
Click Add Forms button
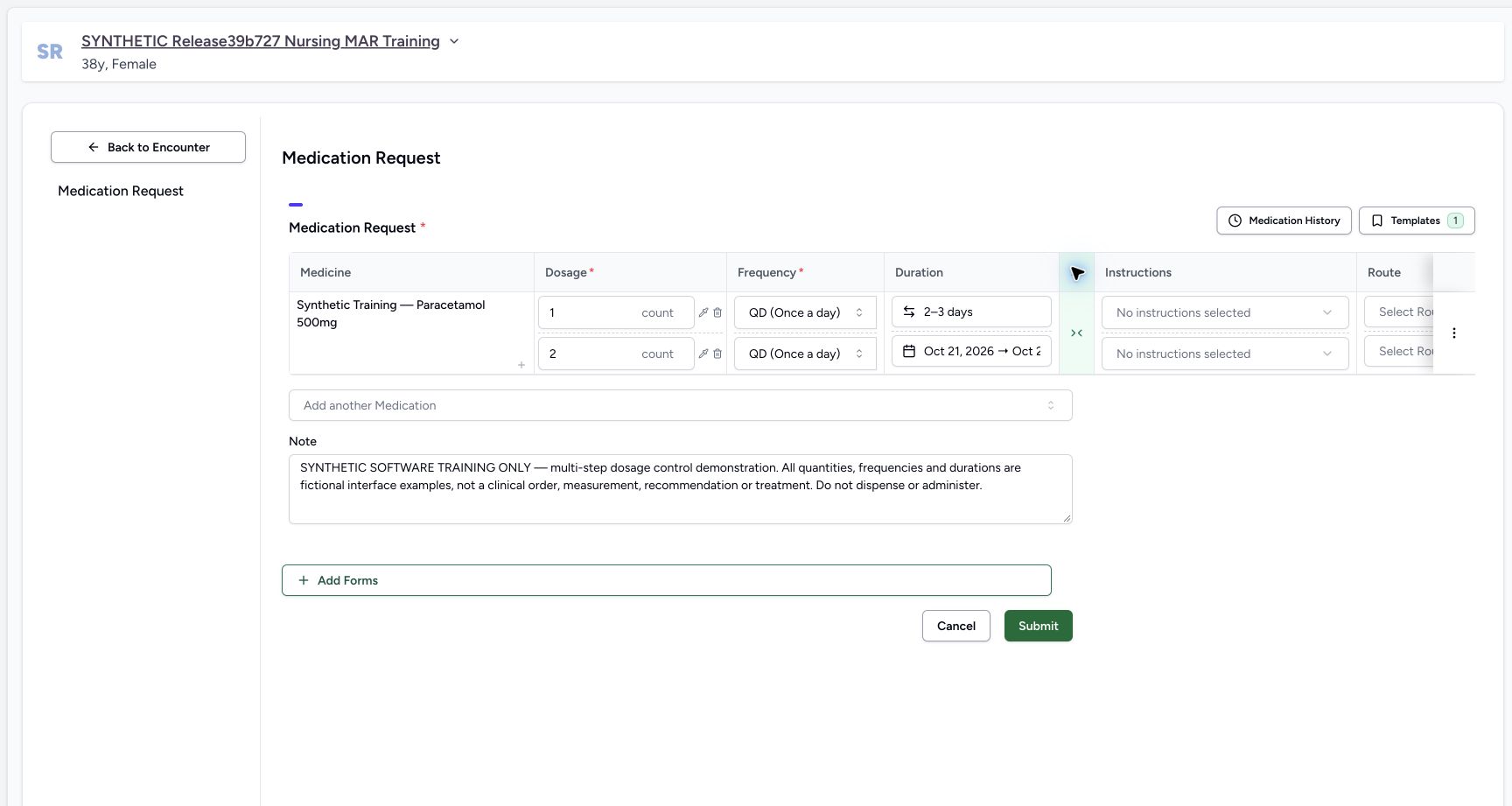point(666,580)
